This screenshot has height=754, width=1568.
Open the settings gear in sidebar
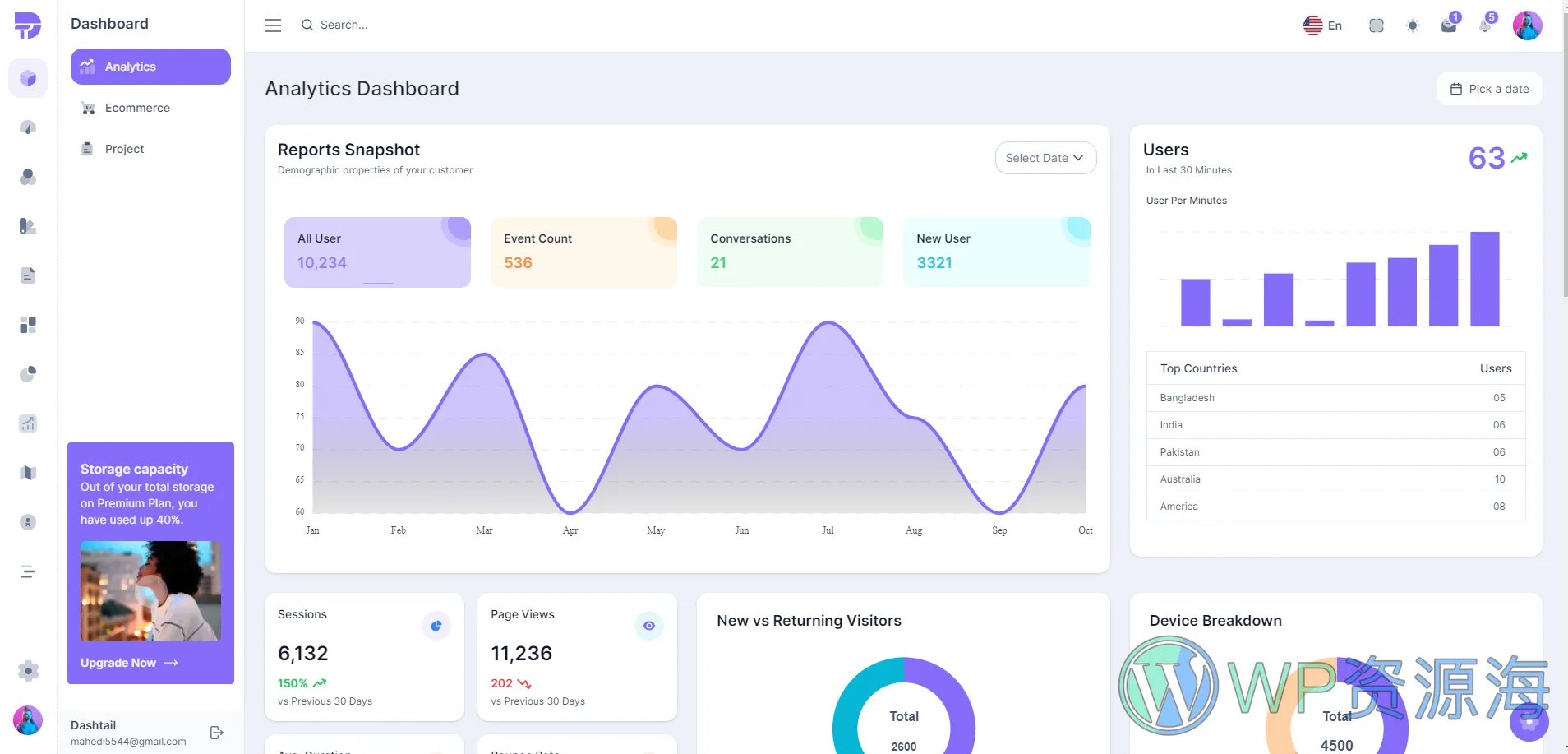[28, 671]
